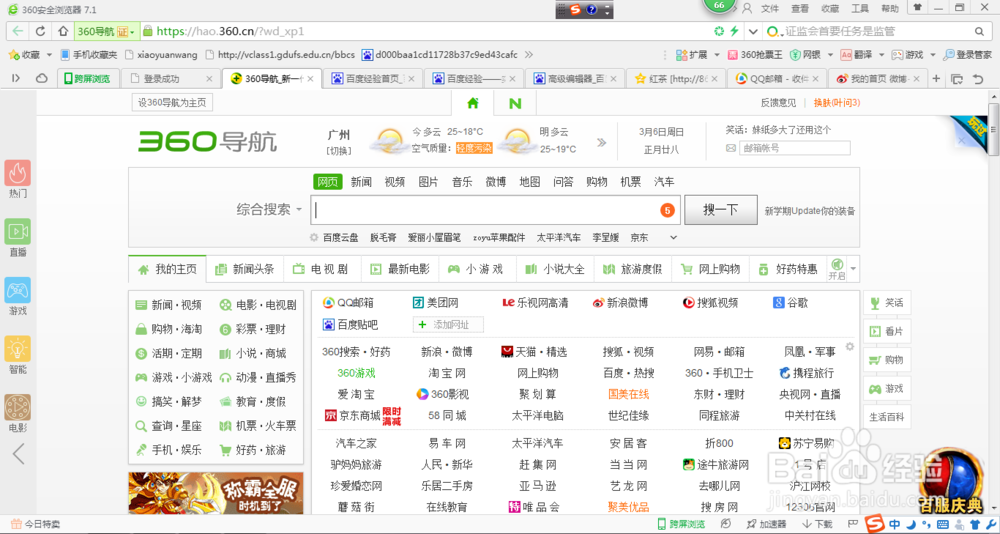The width and height of the screenshot is (1000, 534).
Task: Open the 淘宝网 link
Action: [x=447, y=373]
